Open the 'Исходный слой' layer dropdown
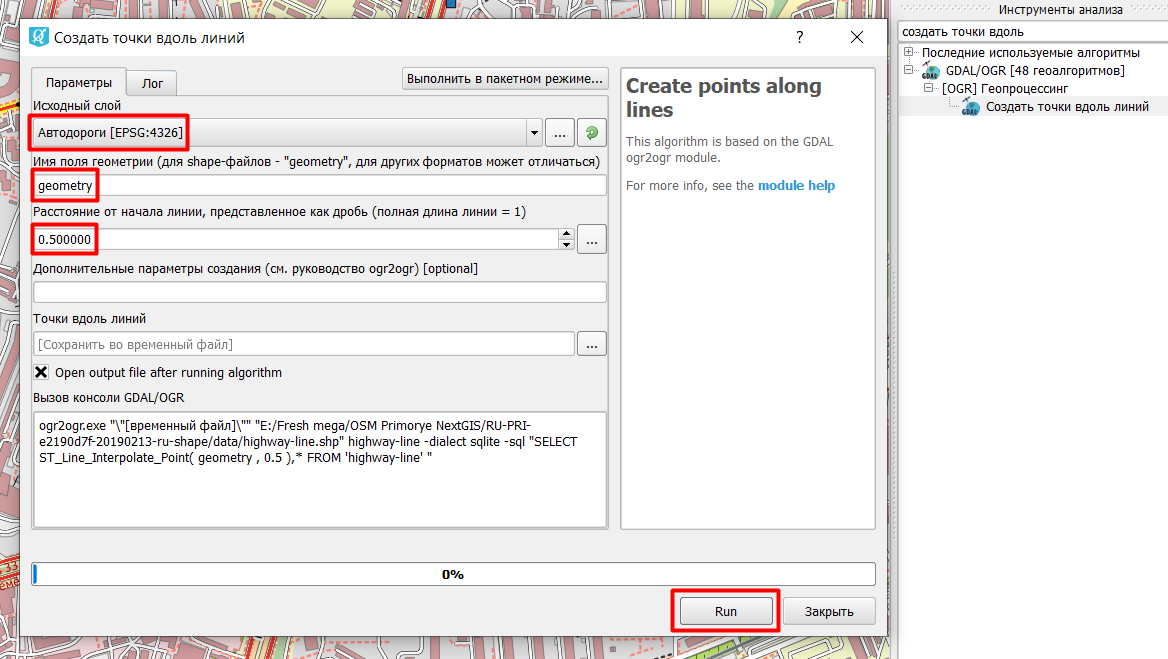The height and width of the screenshot is (659, 1168). [534, 133]
